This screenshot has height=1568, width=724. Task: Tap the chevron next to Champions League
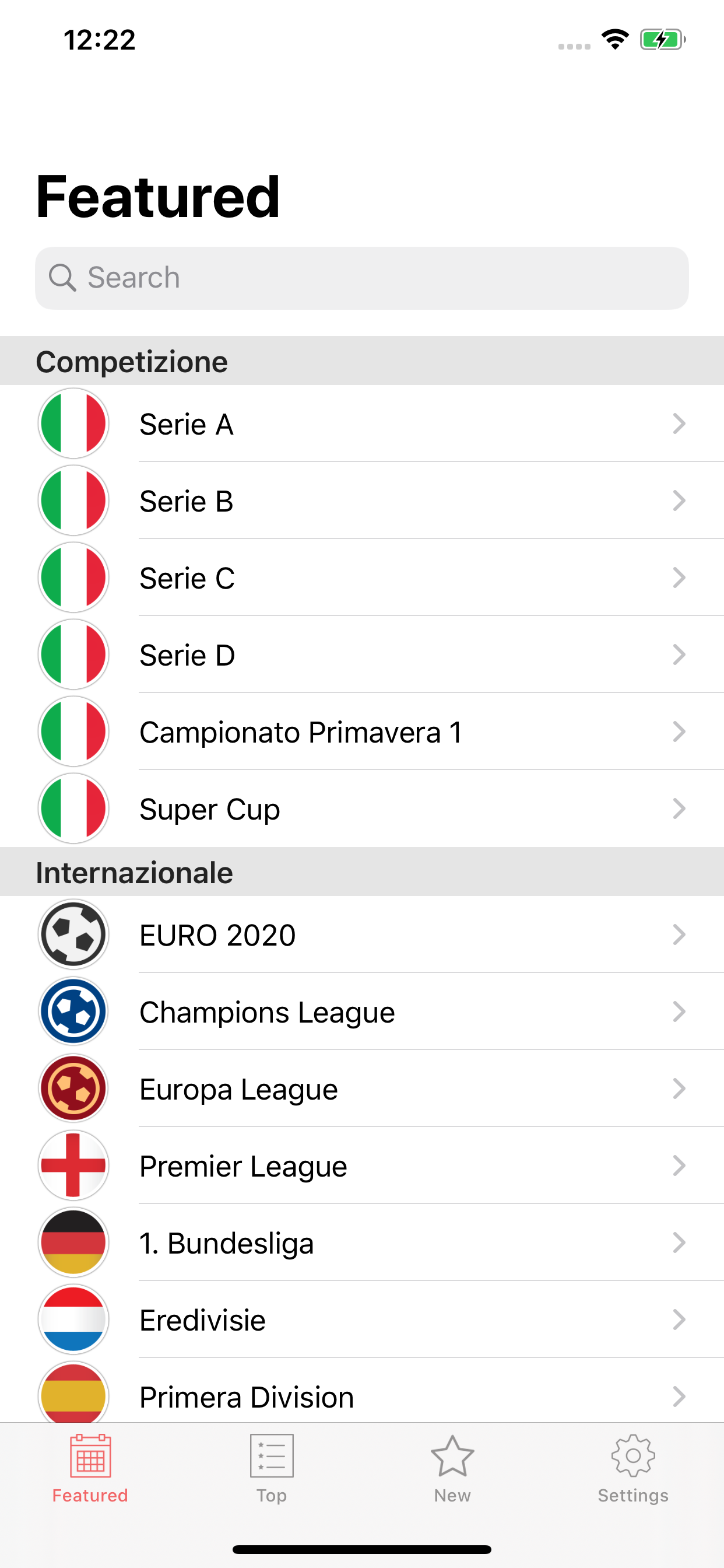click(x=679, y=1012)
